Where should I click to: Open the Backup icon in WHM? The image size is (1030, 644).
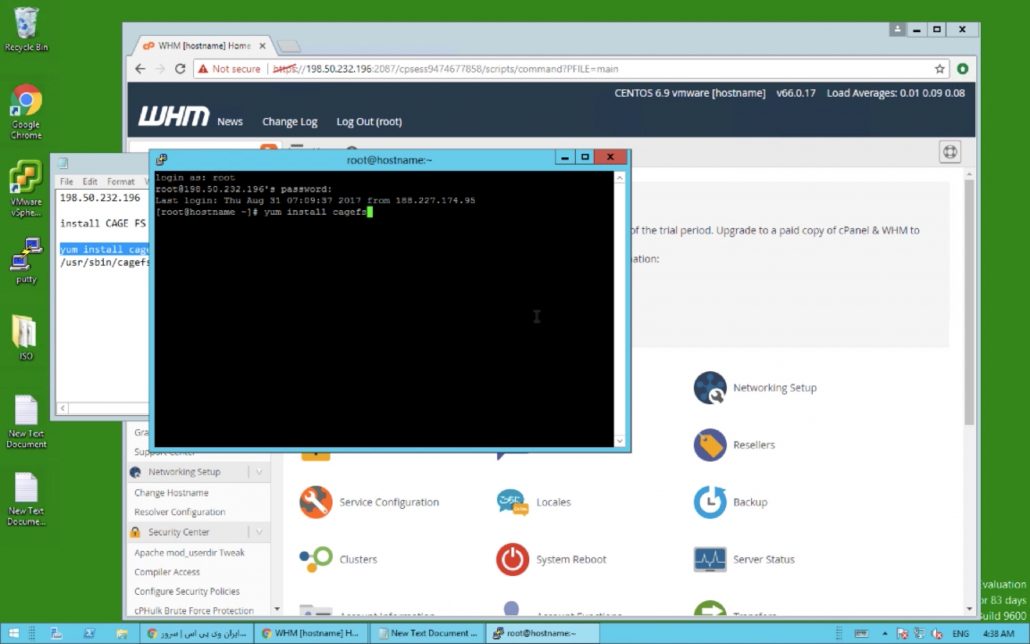[710, 502]
